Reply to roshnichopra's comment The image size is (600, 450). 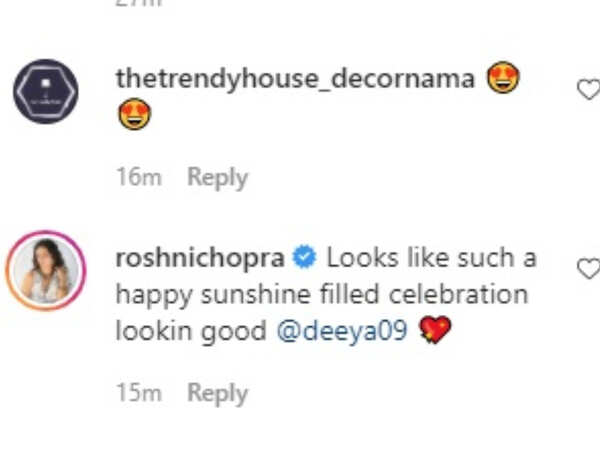pos(217,393)
